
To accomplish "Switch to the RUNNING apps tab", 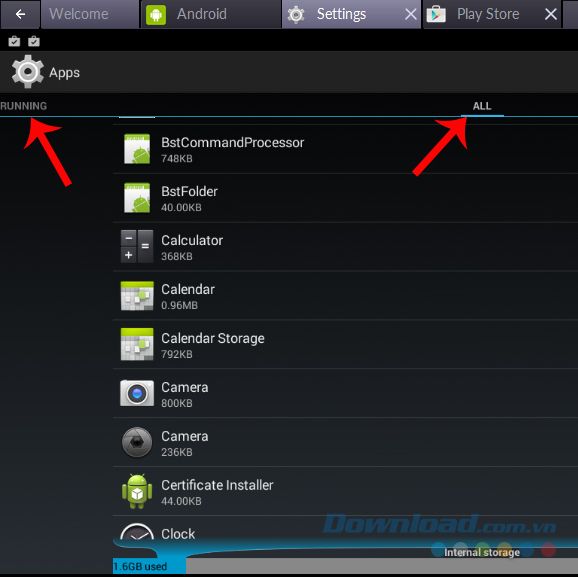I will click(24, 106).
